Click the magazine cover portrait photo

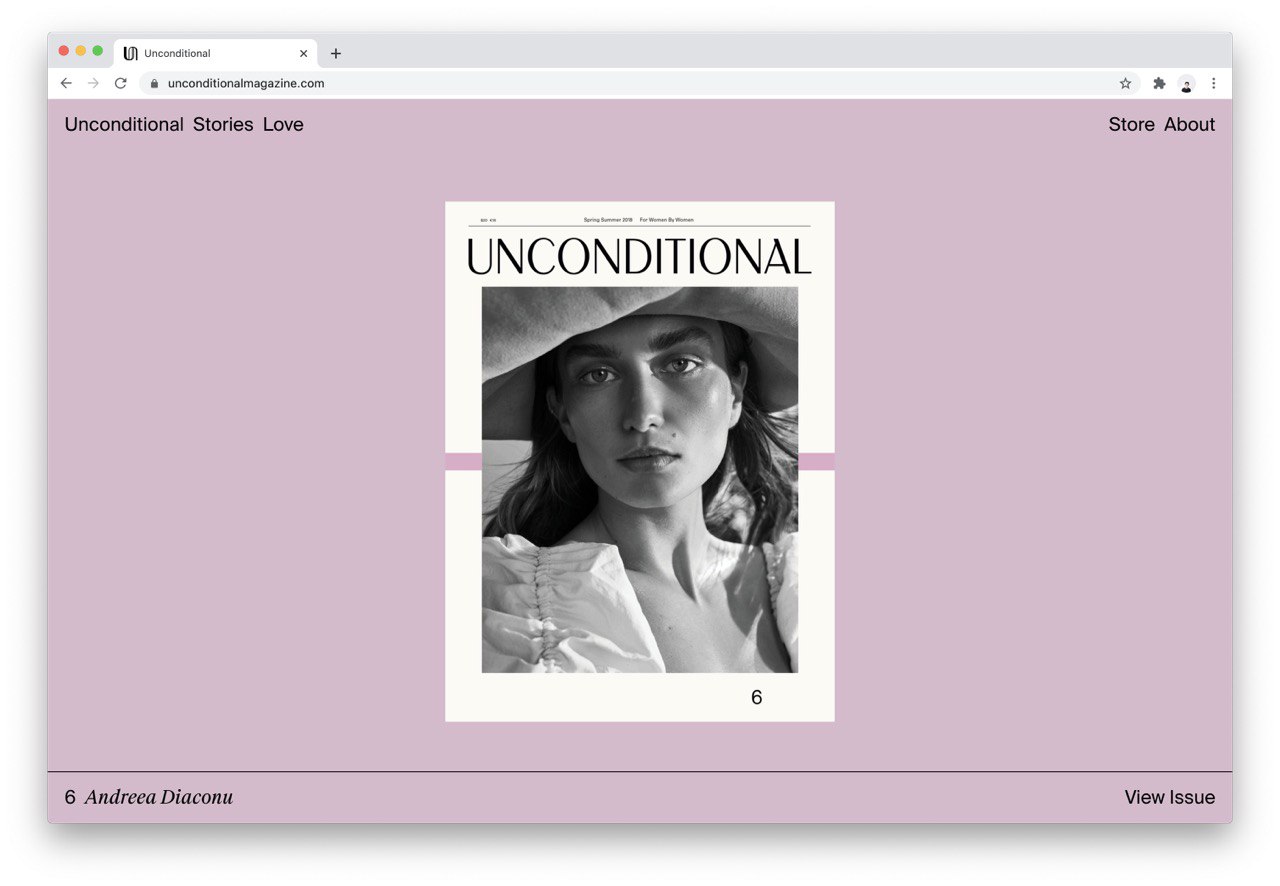640,480
